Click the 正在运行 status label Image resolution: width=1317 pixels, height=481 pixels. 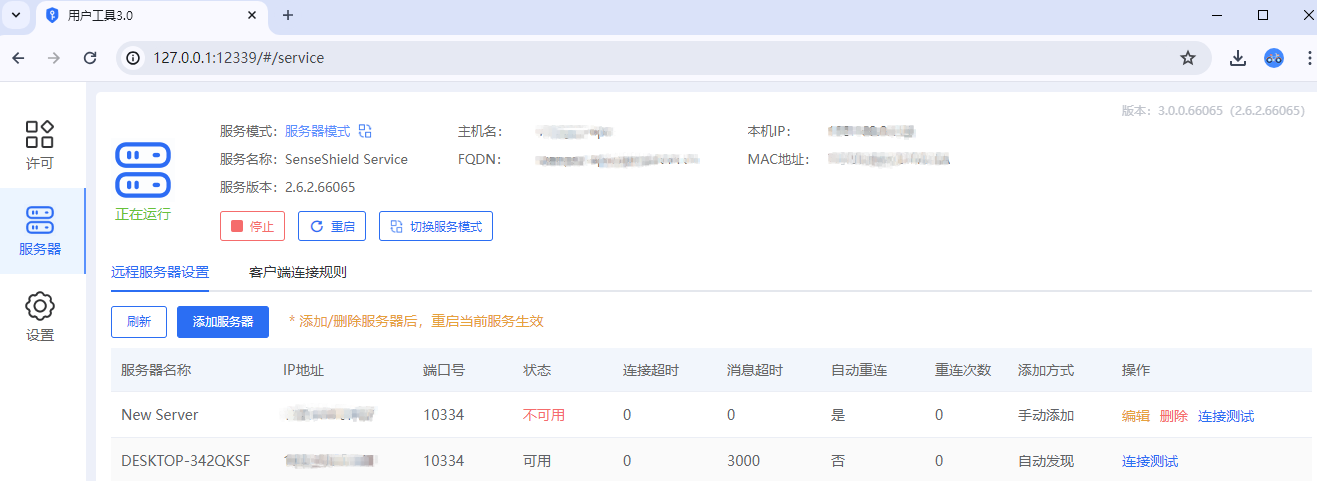tap(143, 214)
